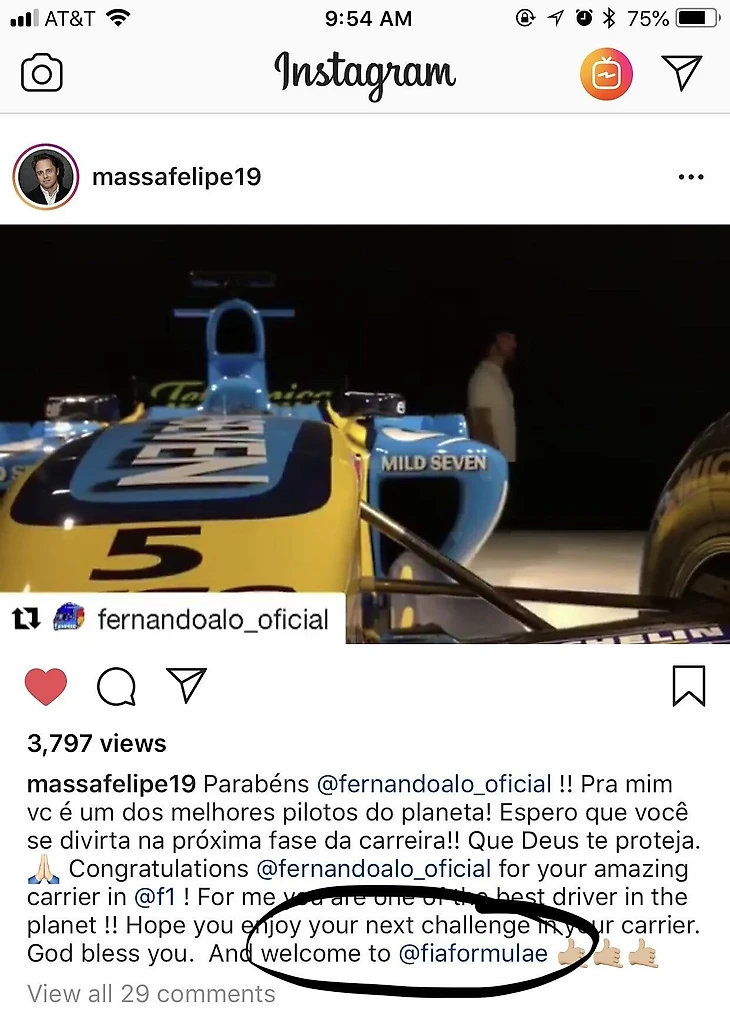Open @f1 mention in caption

coord(154,897)
